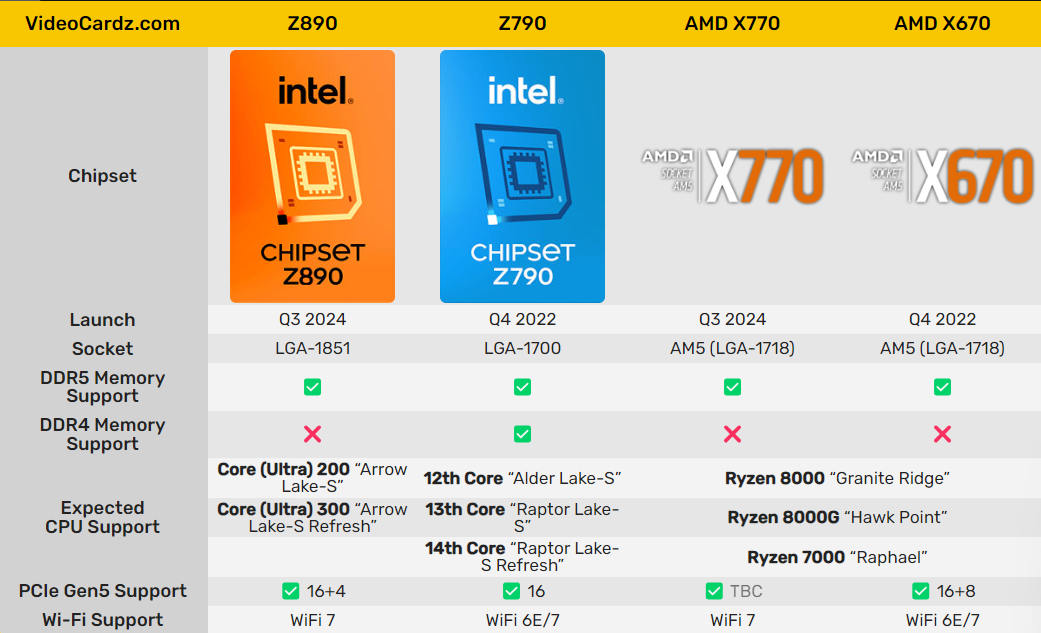Click the AMD X670 logo

[943, 175]
